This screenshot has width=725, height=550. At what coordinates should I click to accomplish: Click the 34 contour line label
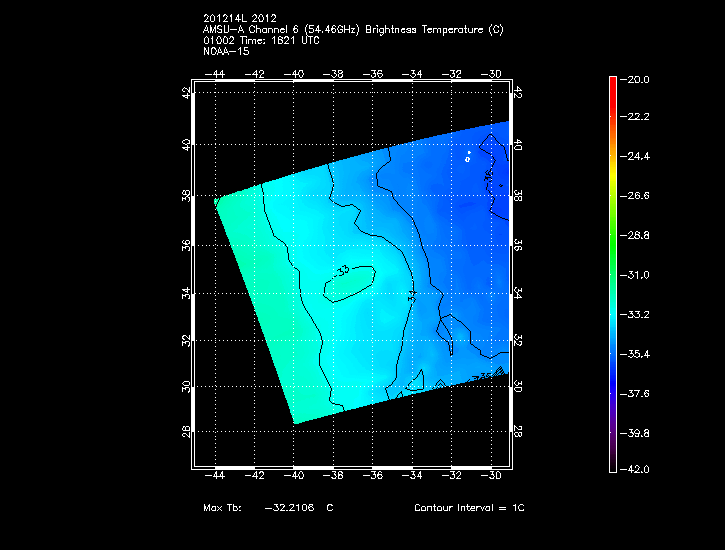click(411, 297)
